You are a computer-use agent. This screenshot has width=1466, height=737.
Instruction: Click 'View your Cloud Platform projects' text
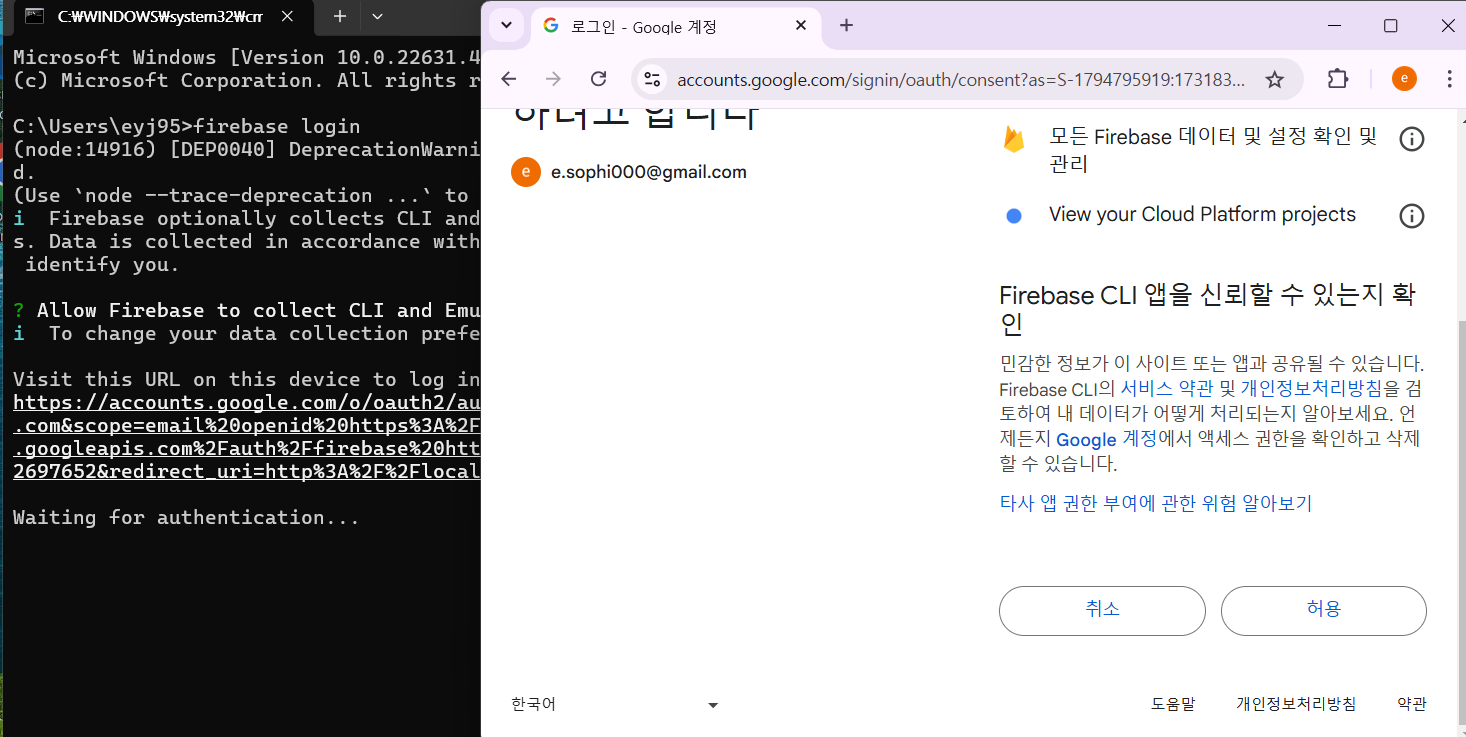1202,215
